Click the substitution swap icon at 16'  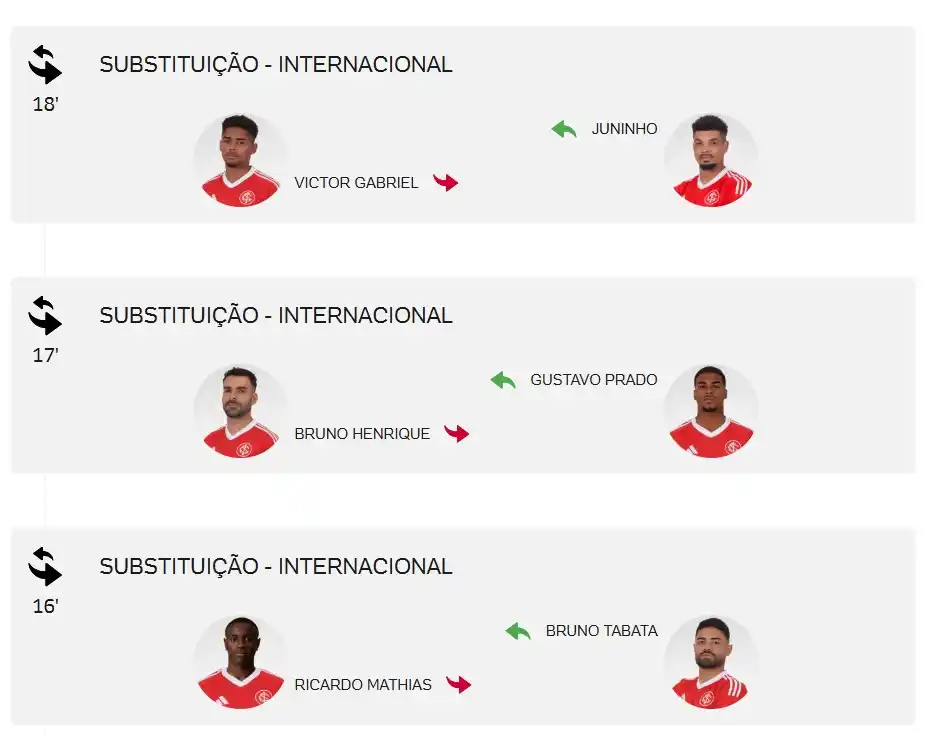click(45, 566)
